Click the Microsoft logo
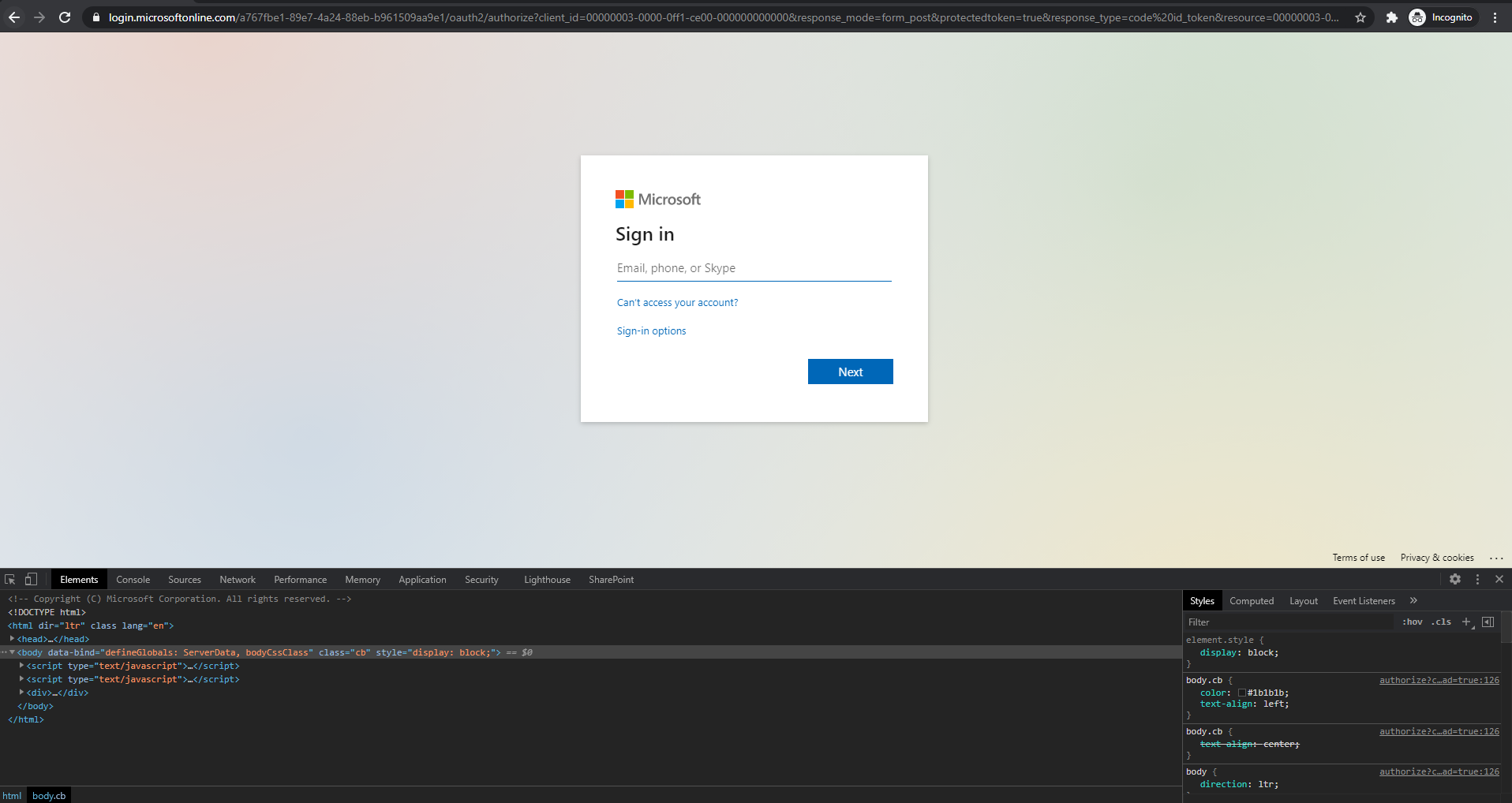 [x=658, y=200]
